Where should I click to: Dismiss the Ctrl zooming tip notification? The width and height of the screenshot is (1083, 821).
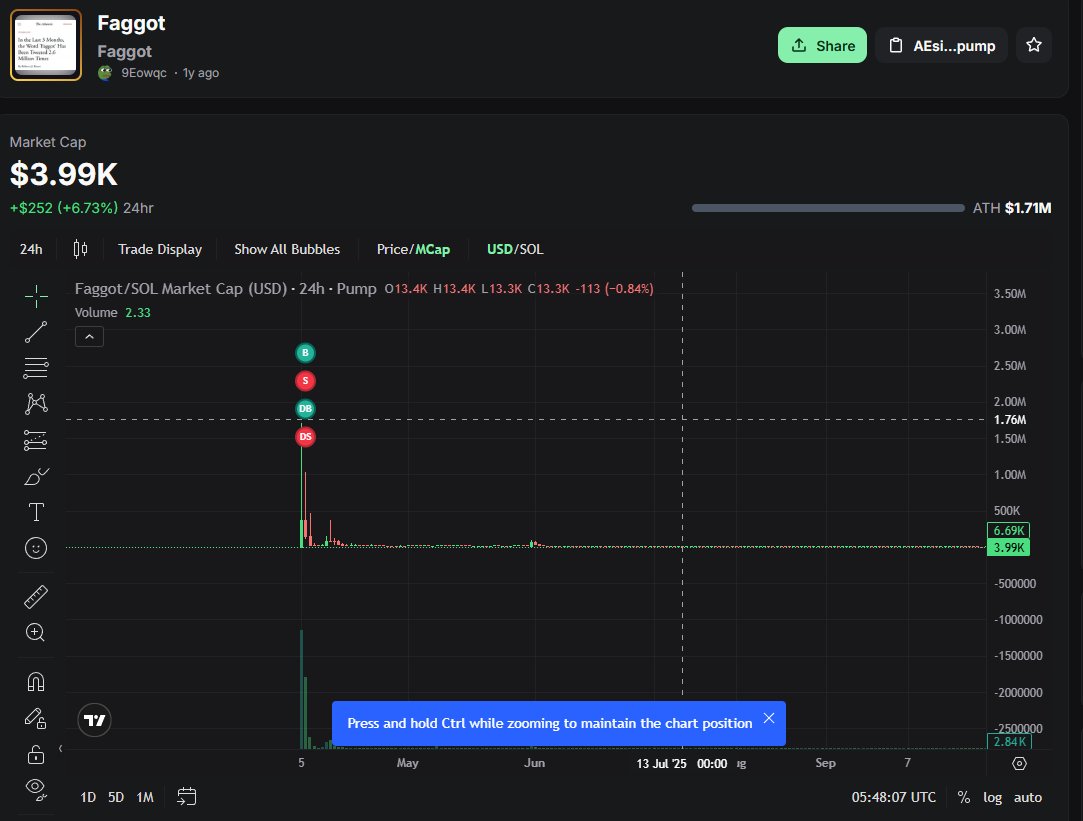pos(769,718)
